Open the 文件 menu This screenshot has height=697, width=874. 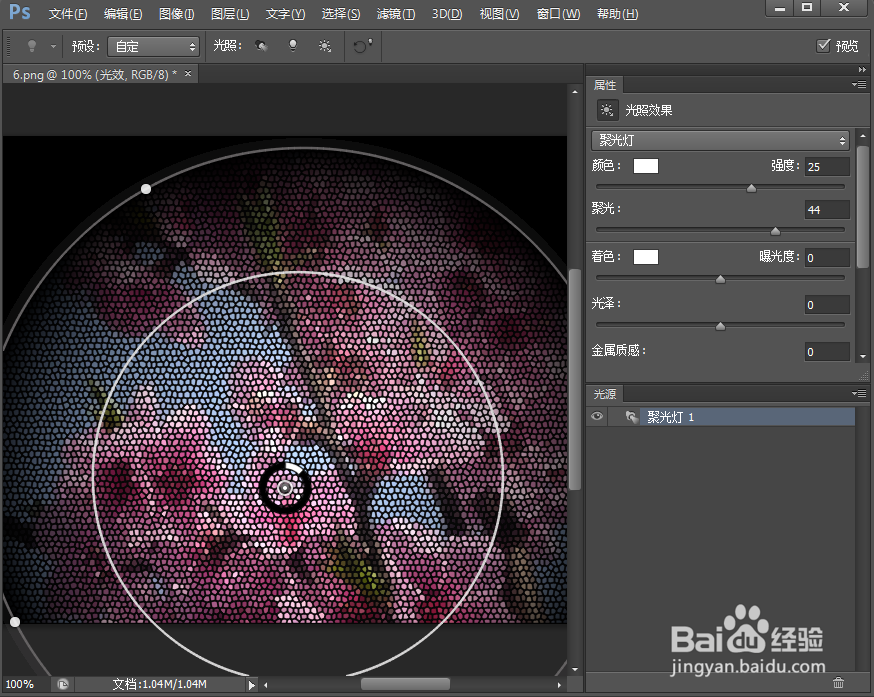67,14
